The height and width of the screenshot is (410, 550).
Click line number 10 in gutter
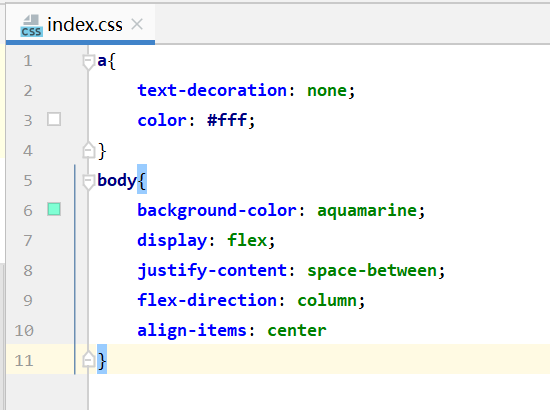(x=24, y=331)
